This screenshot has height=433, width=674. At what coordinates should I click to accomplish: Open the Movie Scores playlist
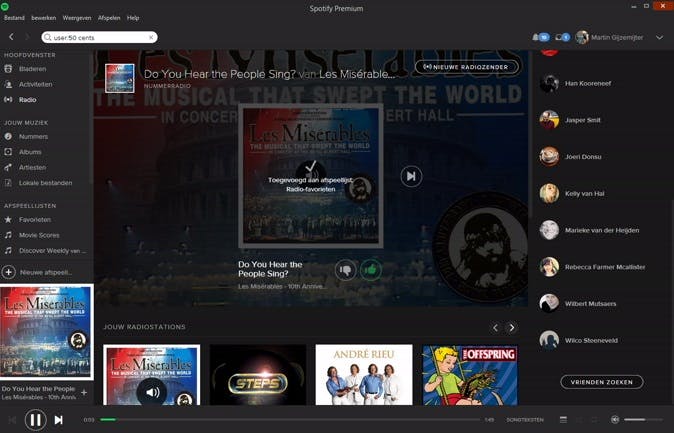39,235
